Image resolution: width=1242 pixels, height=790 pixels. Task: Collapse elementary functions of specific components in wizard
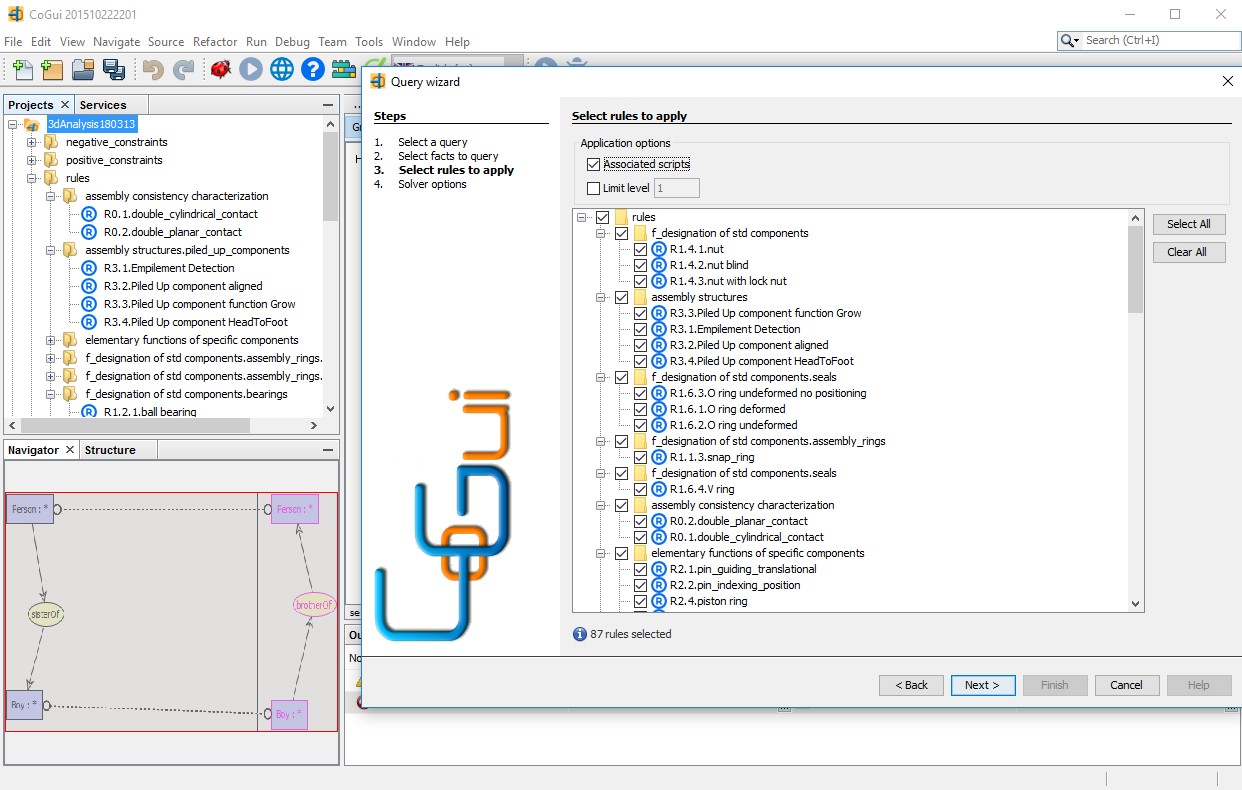tap(602, 553)
